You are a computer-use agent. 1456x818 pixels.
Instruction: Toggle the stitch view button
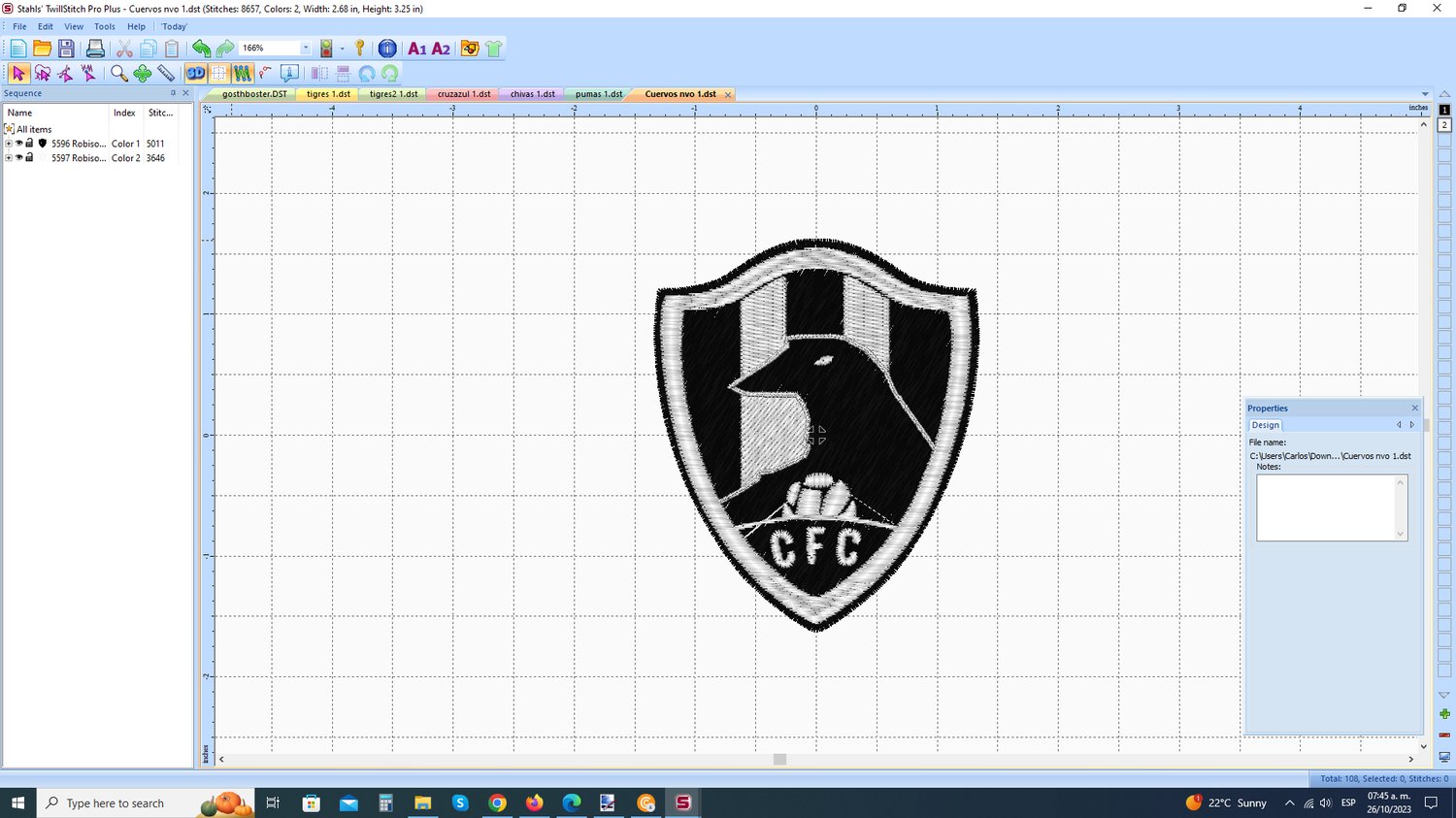tap(243, 73)
